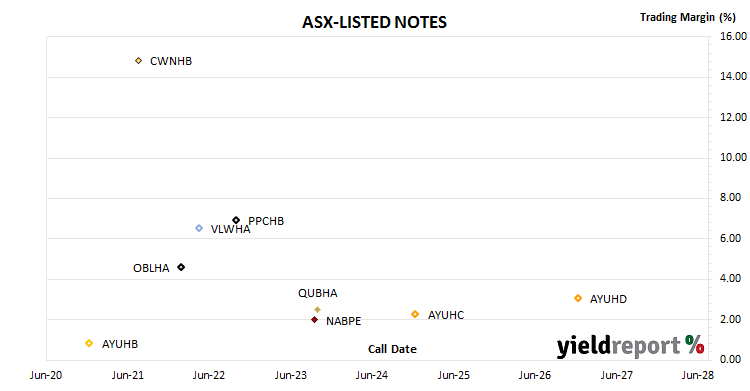
Task: Click the QUBHA diamond marker
Action: (x=317, y=310)
